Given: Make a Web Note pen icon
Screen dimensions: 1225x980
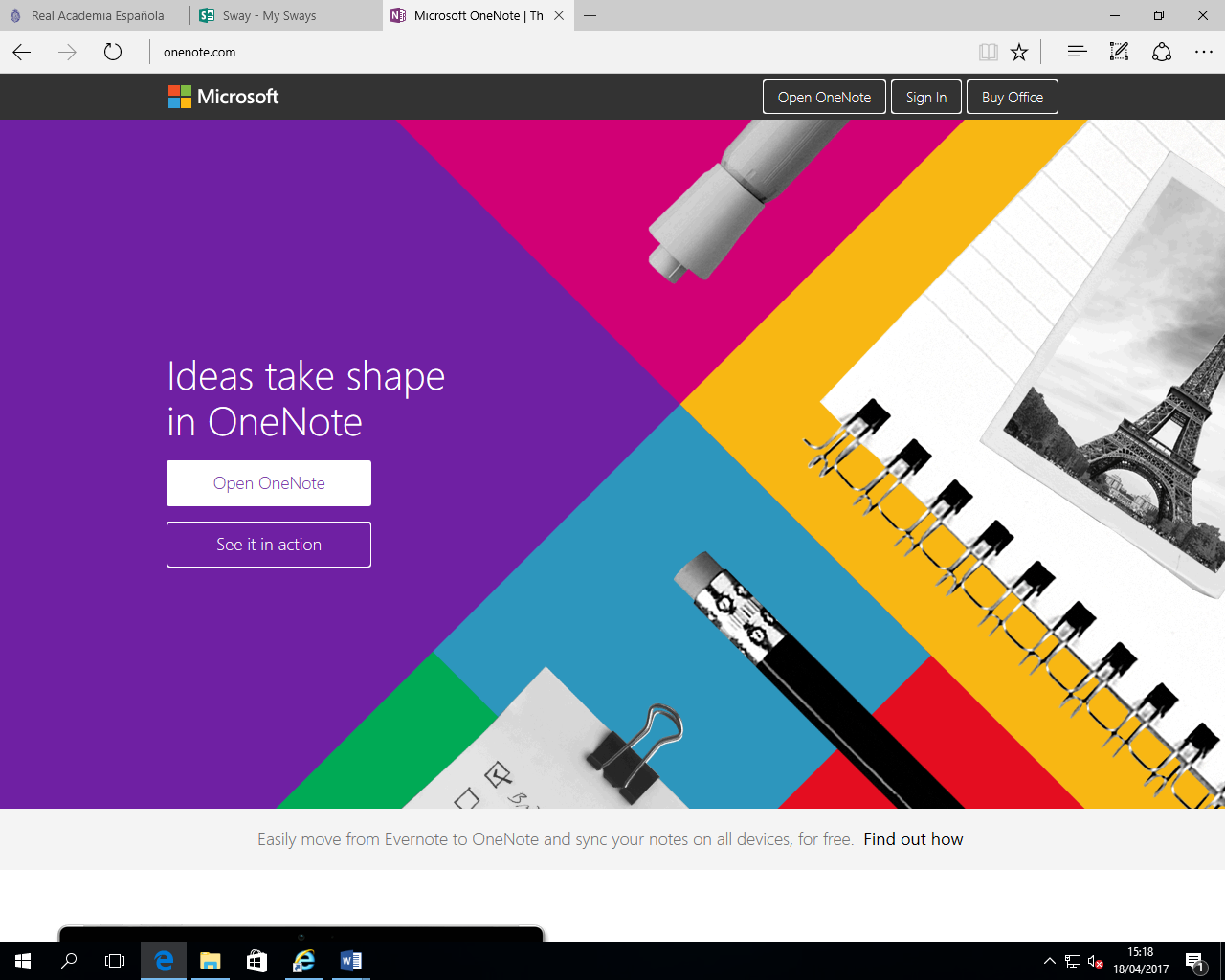Looking at the screenshot, I should tap(1119, 52).
